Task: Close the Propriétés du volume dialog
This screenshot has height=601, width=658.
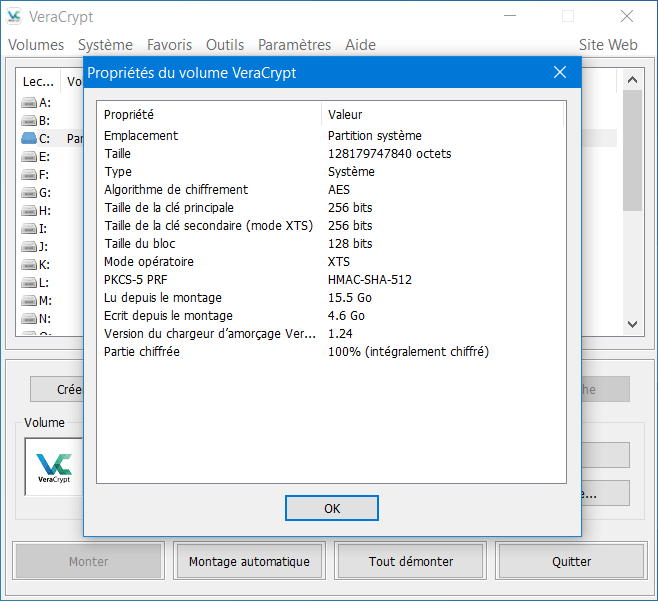Action: coord(560,72)
